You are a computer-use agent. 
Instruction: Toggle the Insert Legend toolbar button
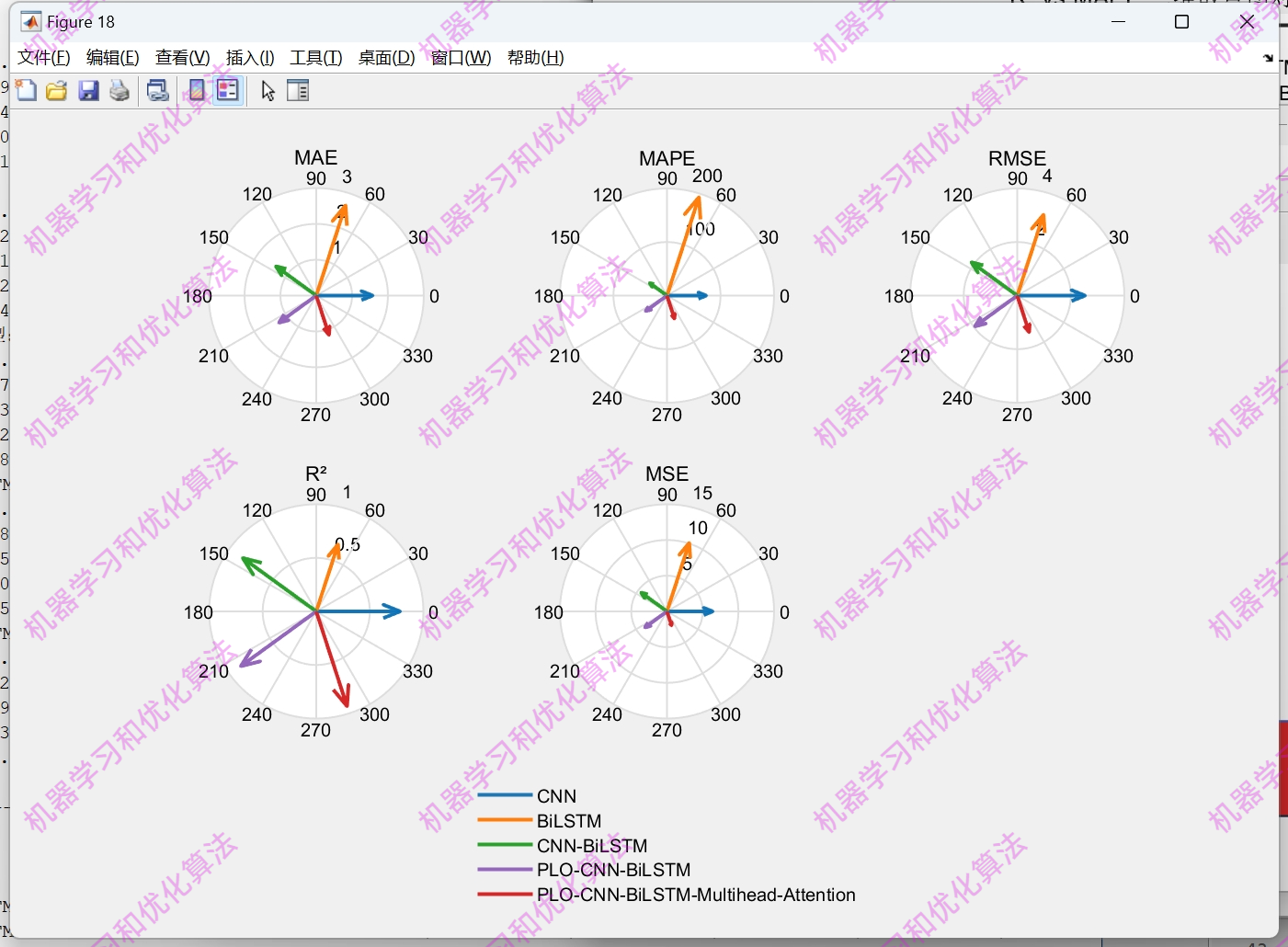(x=228, y=90)
